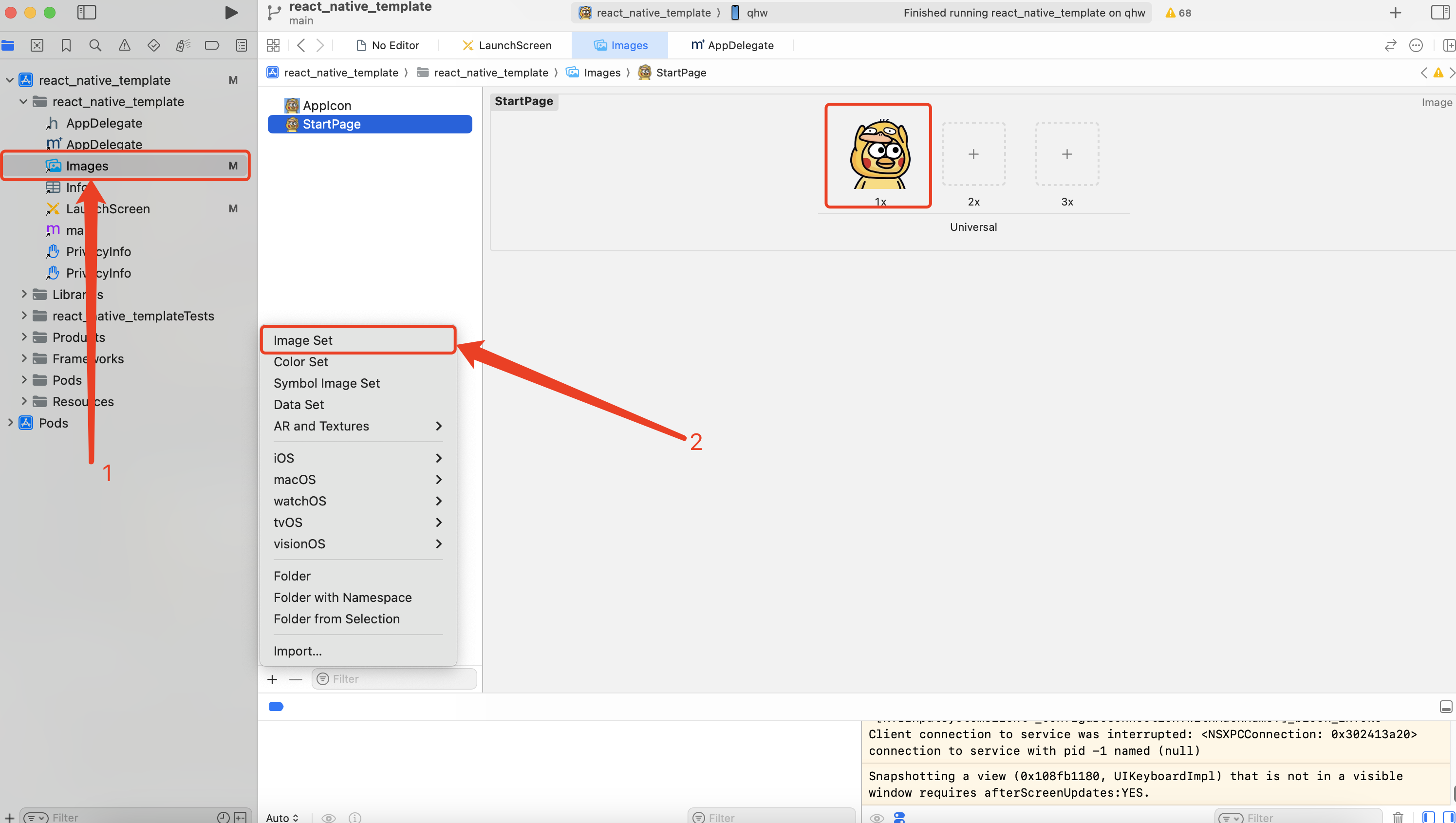Open the Auto variables scope dropdown
Image resolution: width=1456 pixels, height=823 pixels.
(x=282, y=817)
